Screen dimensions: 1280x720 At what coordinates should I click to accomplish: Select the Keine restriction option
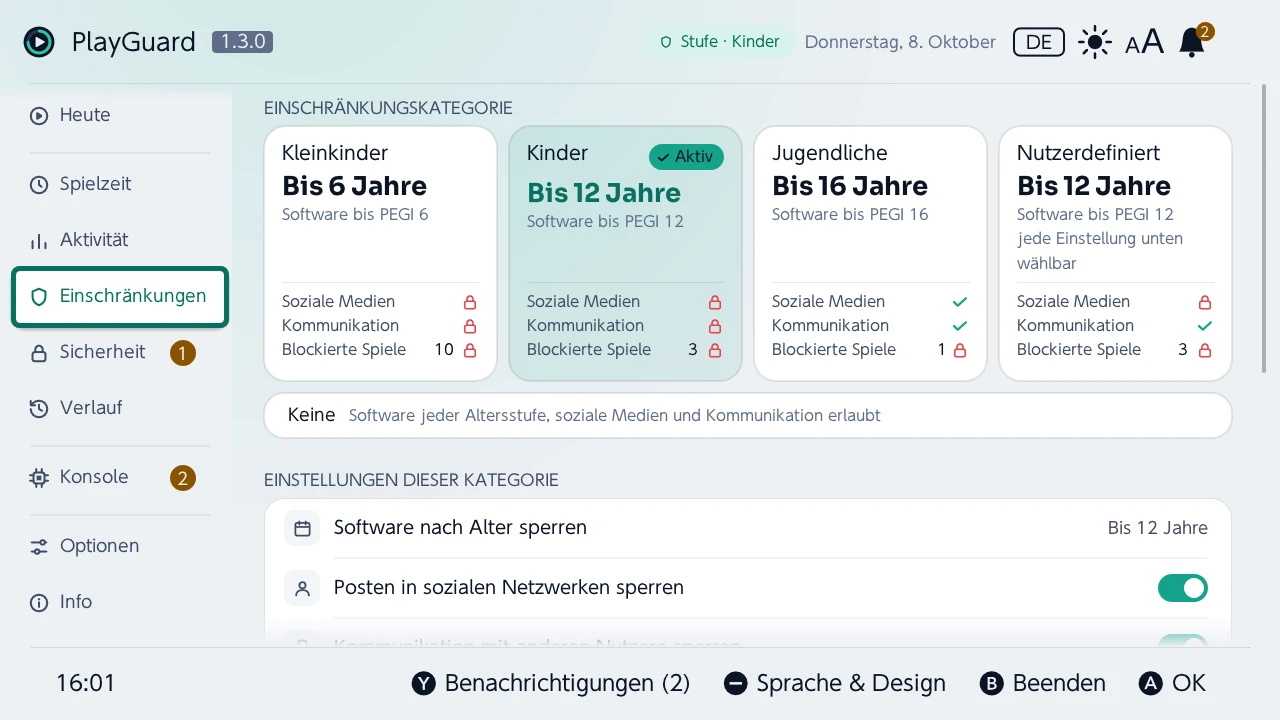pos(748,415)
